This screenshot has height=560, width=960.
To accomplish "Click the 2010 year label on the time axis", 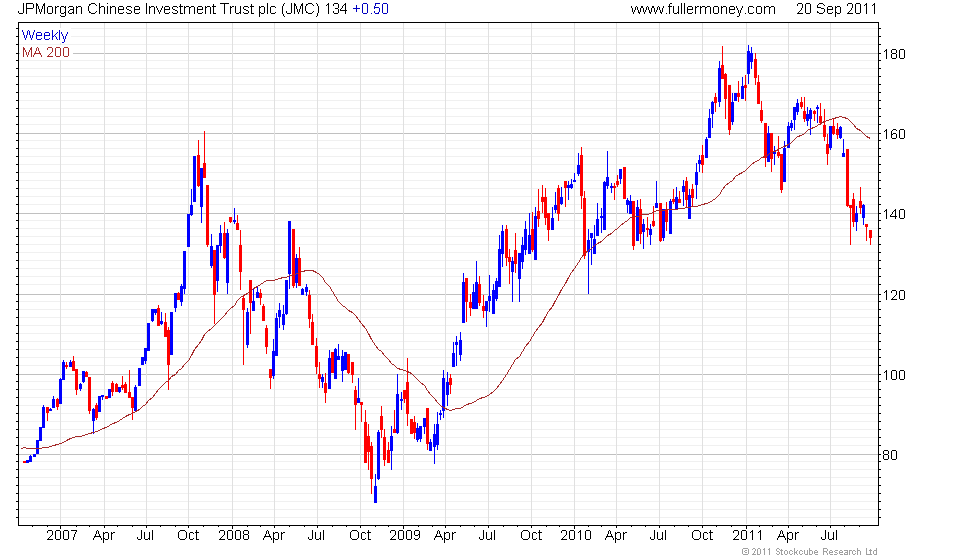I will coord(576,536).
